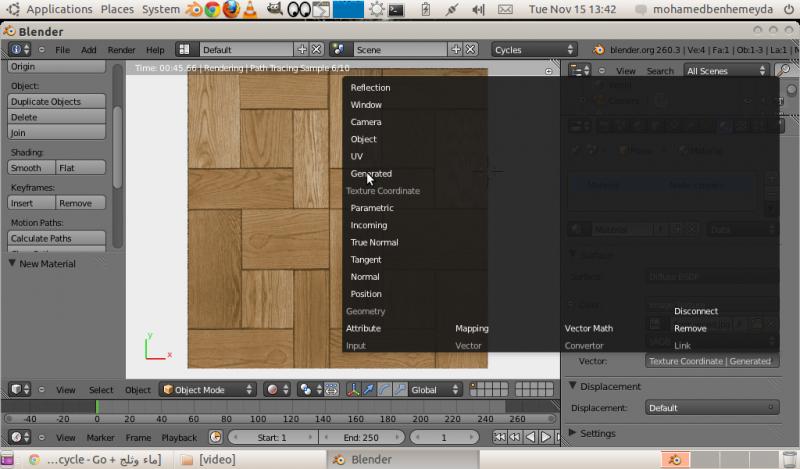The height and width of the screenshot is (469, 800).
Task: Choose Generated from the texture coordinate menu
Action: (371, 174)
